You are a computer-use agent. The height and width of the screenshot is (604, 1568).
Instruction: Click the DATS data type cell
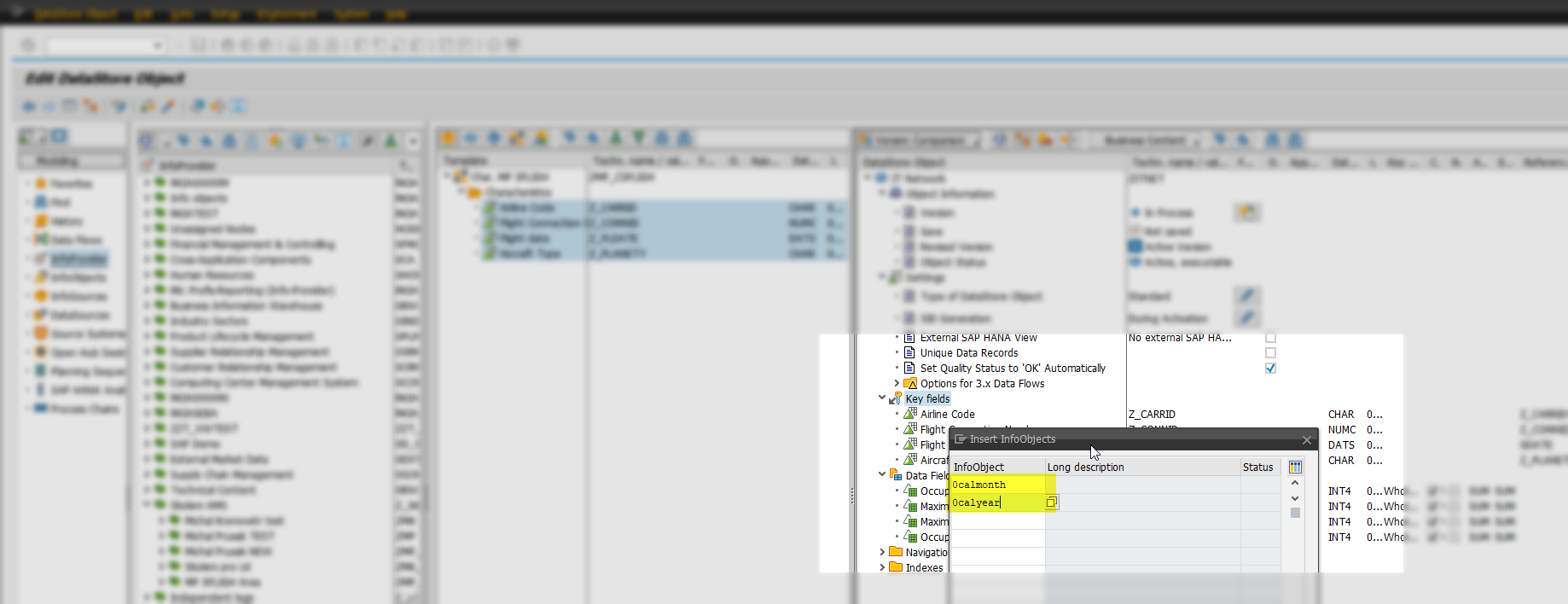coord(1341,445)
